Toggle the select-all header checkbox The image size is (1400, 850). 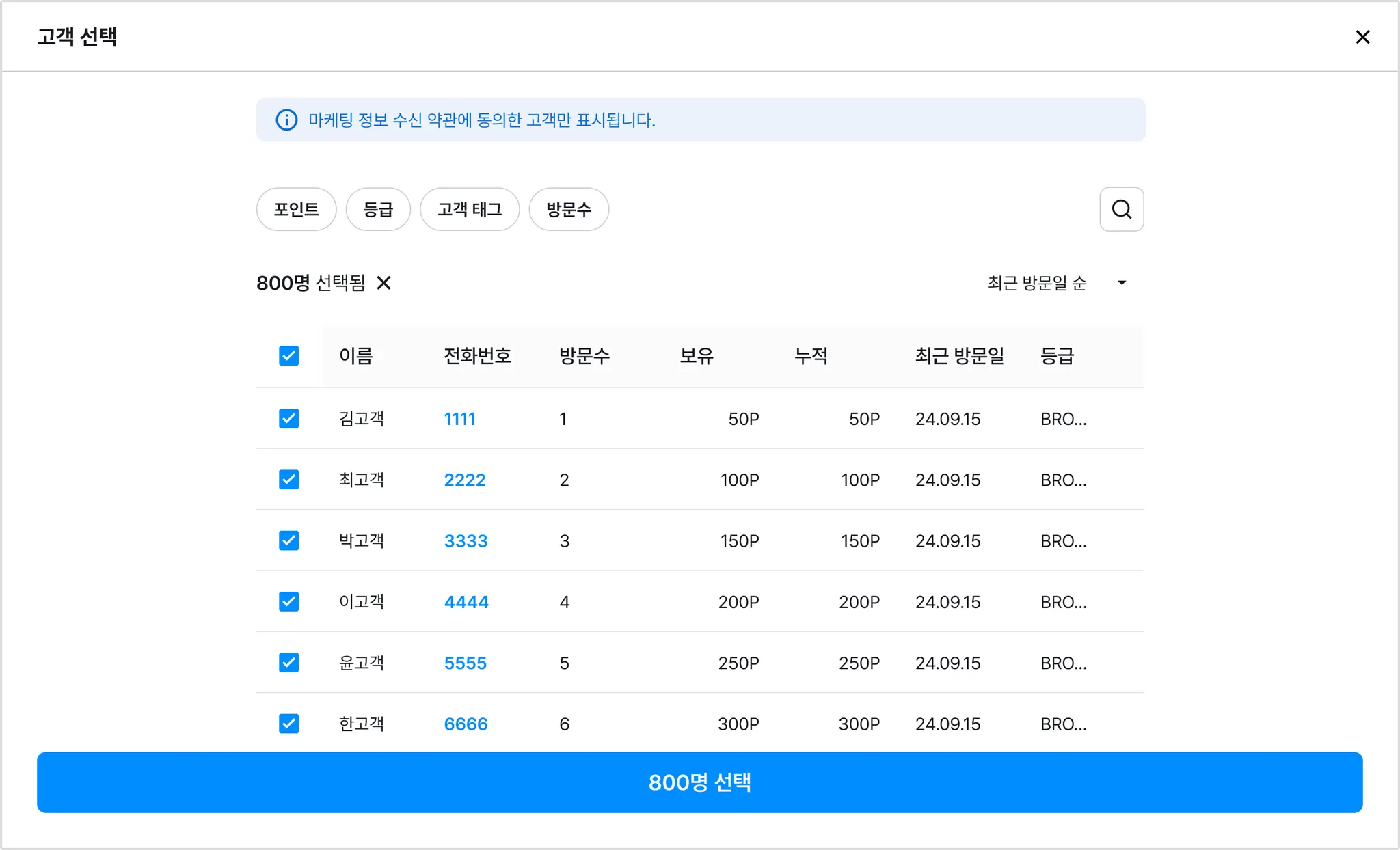pyautogui.click(x=288, y=355)
